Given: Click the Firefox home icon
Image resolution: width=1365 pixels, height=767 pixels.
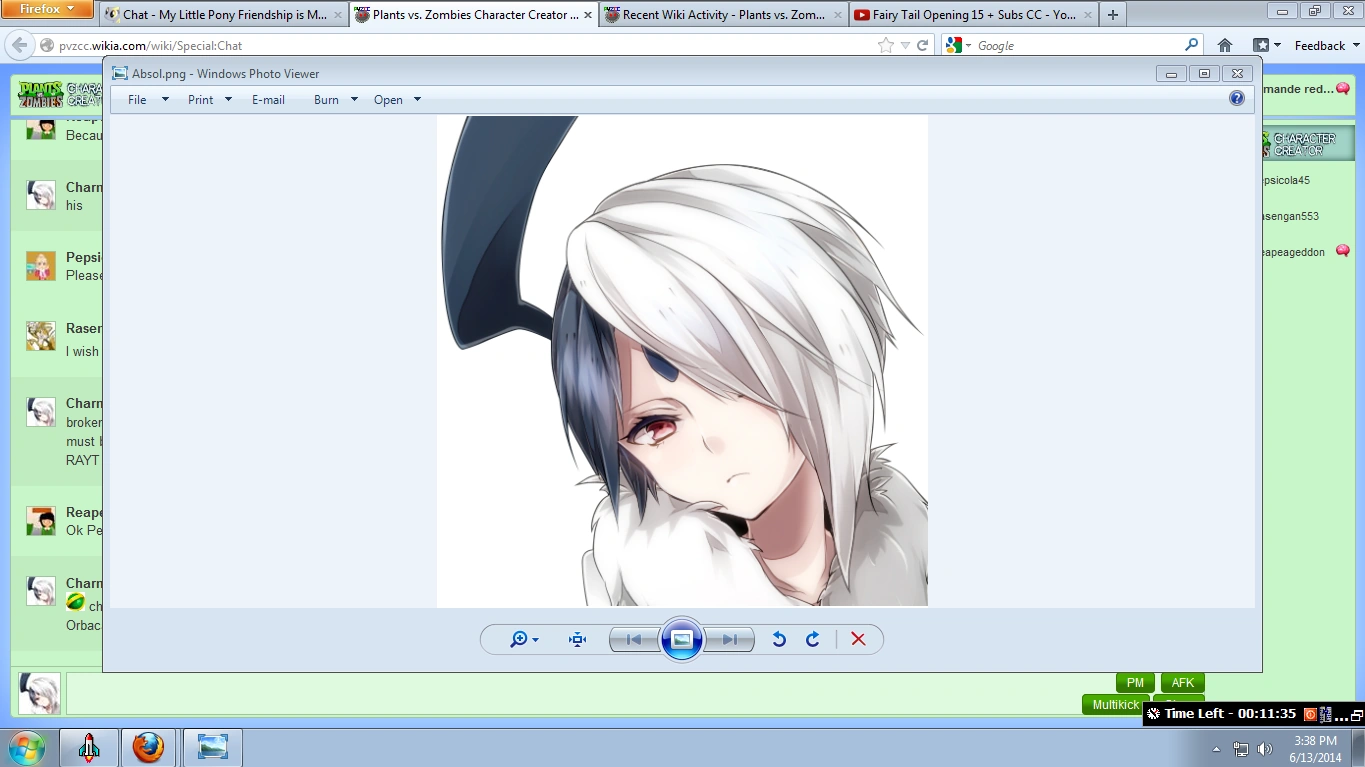Looking at the screenshot, I should click(x=1225, y=45).
